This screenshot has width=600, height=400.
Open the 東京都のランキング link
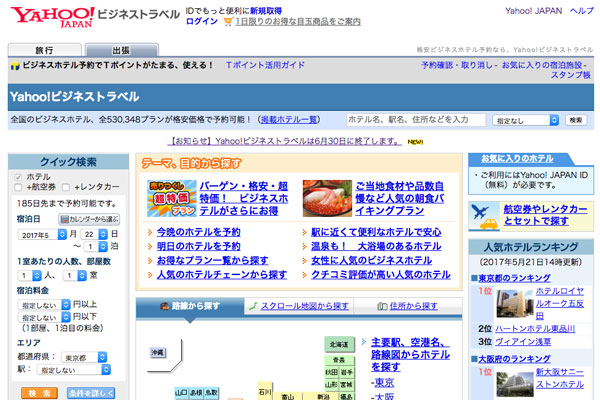point(514,278)
